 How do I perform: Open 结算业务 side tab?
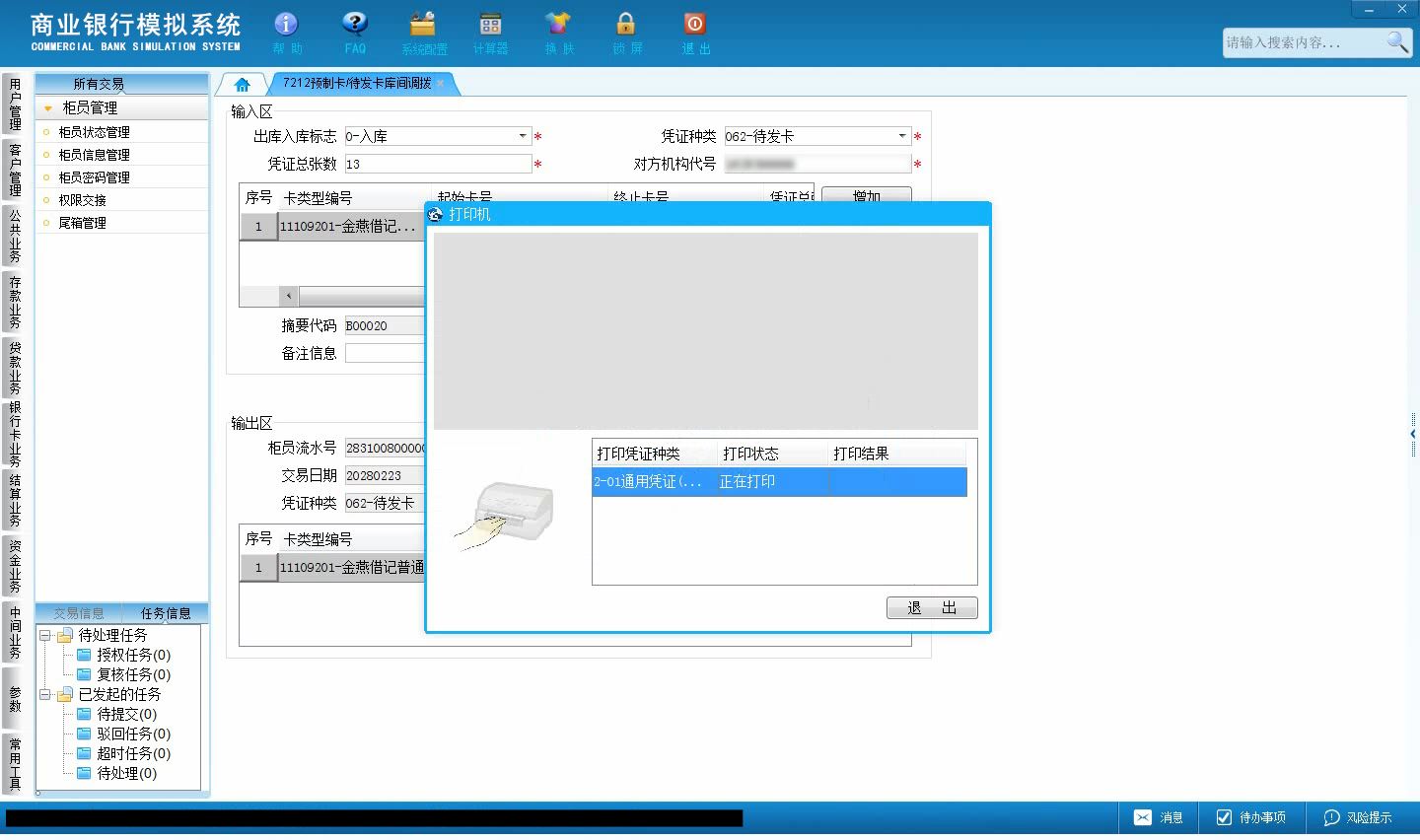point(14,500)
